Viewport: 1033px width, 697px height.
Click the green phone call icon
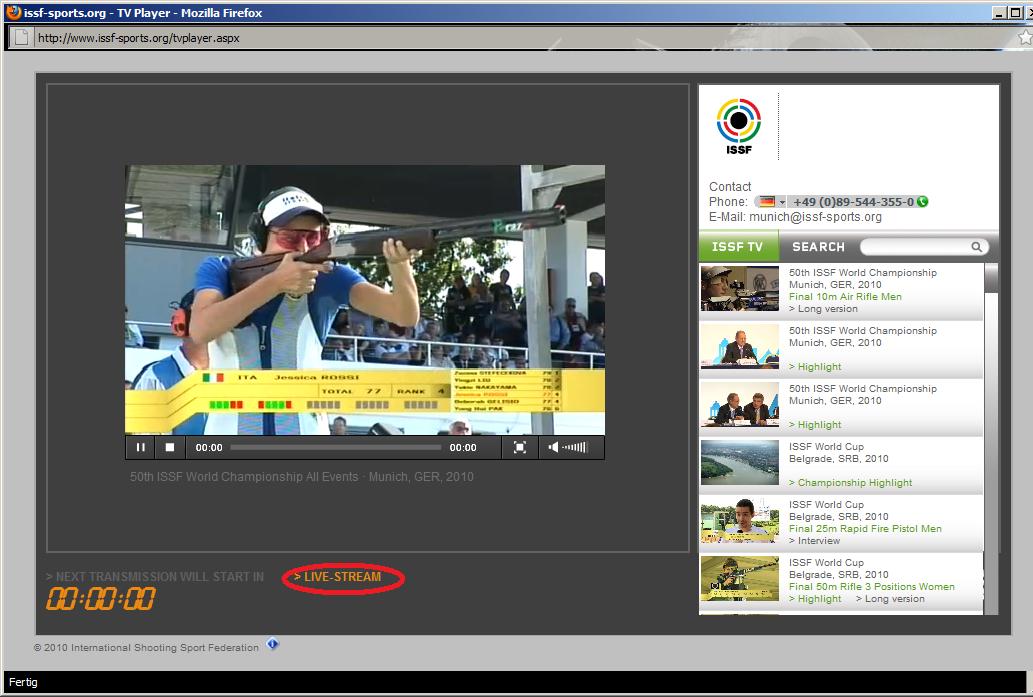point(922,202)
